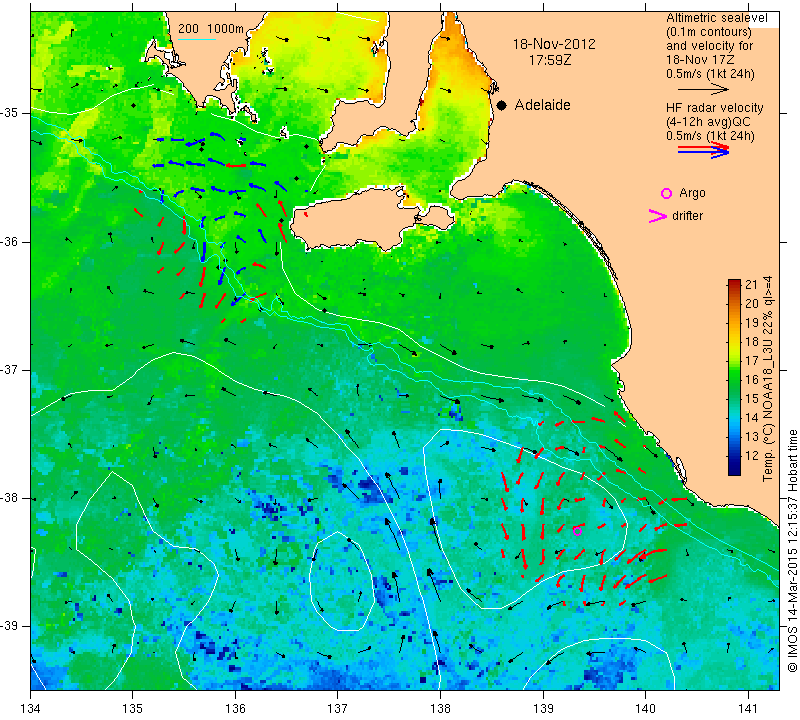Click the 17 value on the color scale
800x720 pixels.
tap(752, 361)
